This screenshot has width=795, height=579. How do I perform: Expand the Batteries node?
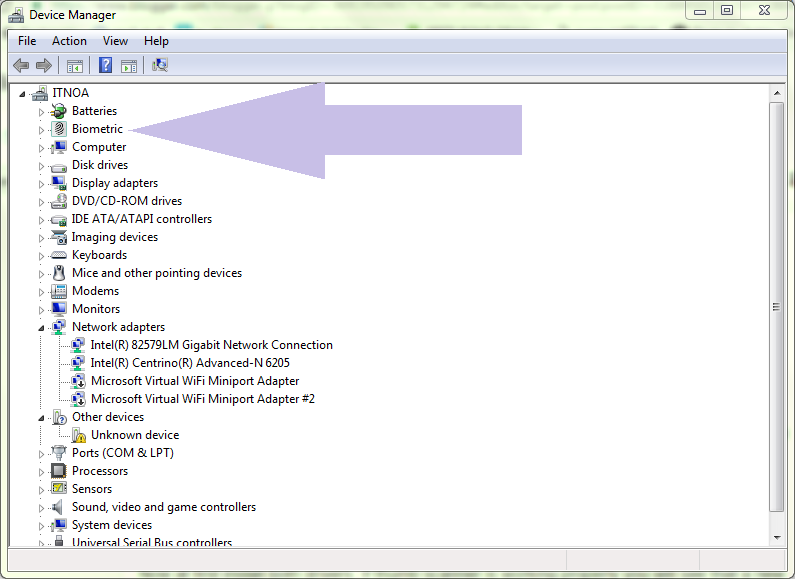tap(41, 112)
